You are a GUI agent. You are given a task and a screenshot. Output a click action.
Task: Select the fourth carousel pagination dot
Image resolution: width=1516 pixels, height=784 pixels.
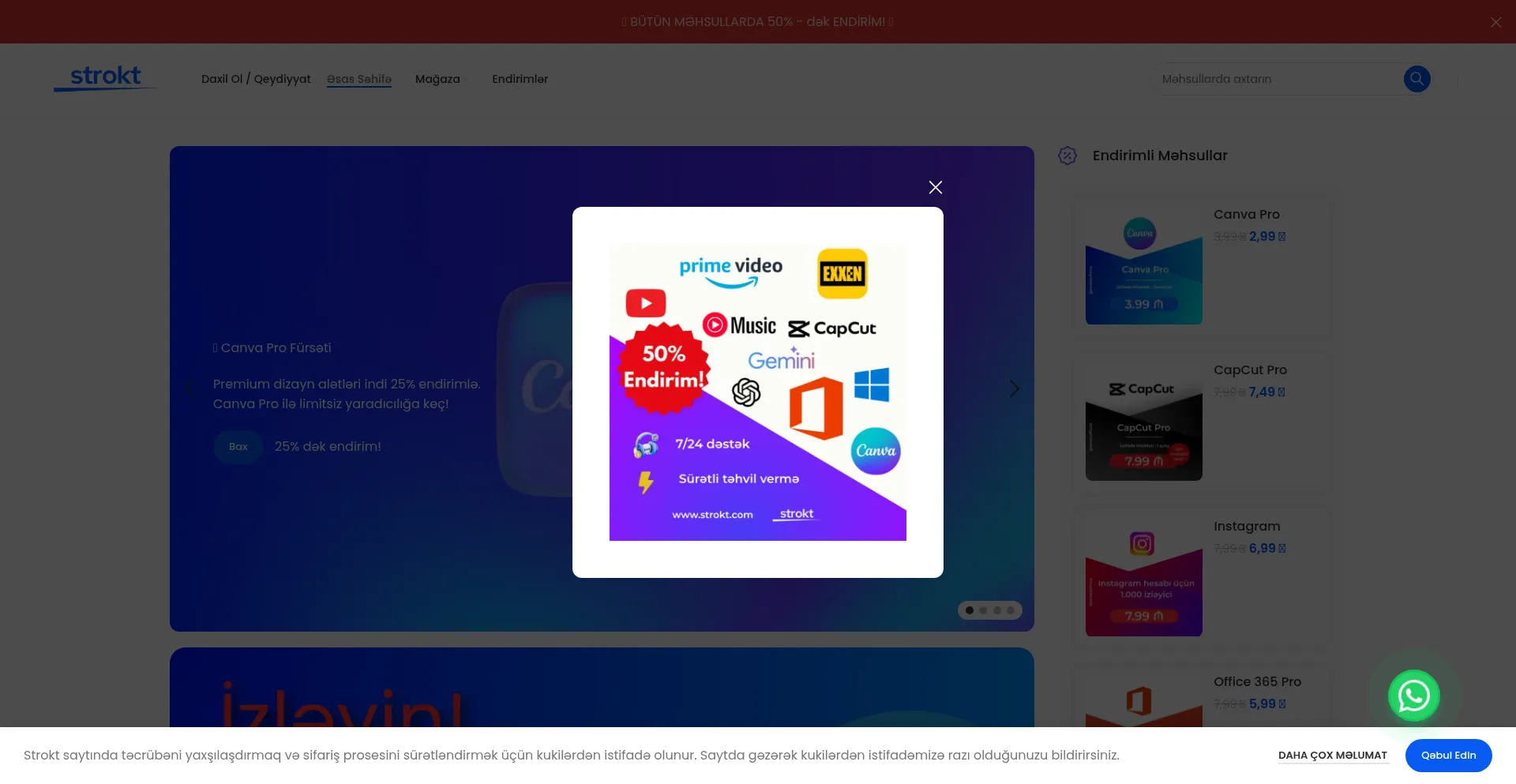[1011, 610]
